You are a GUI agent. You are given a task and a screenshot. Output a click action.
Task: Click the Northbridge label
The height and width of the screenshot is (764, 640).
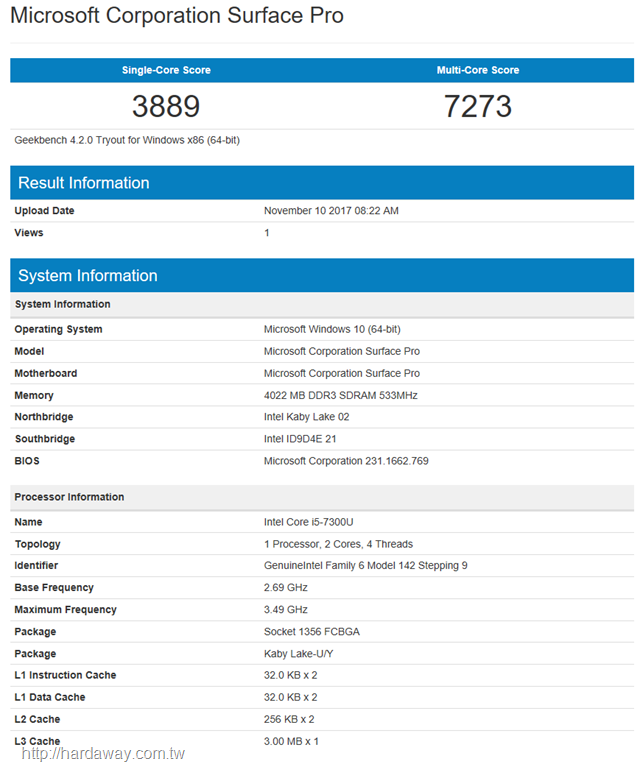pos(44,417)
